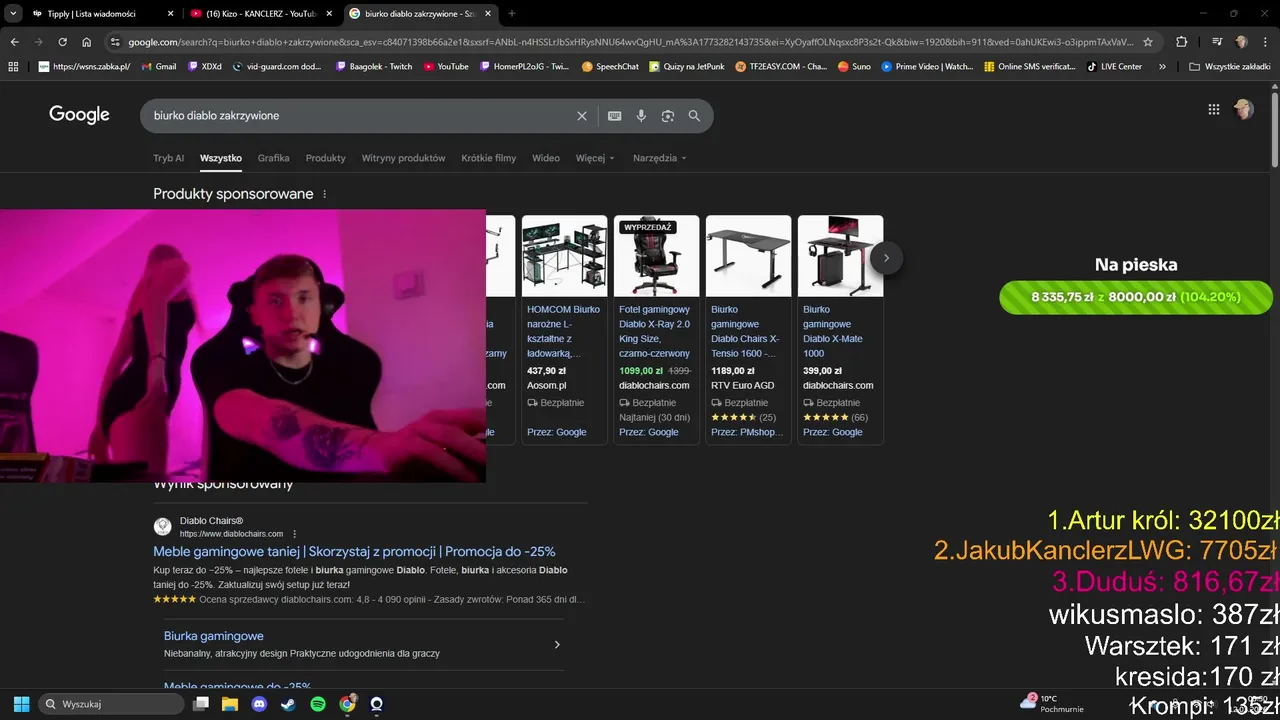The height and width of the screenshot is (720, 1280).
Task: Select the Wideo search tab
Action: point(546,158)
